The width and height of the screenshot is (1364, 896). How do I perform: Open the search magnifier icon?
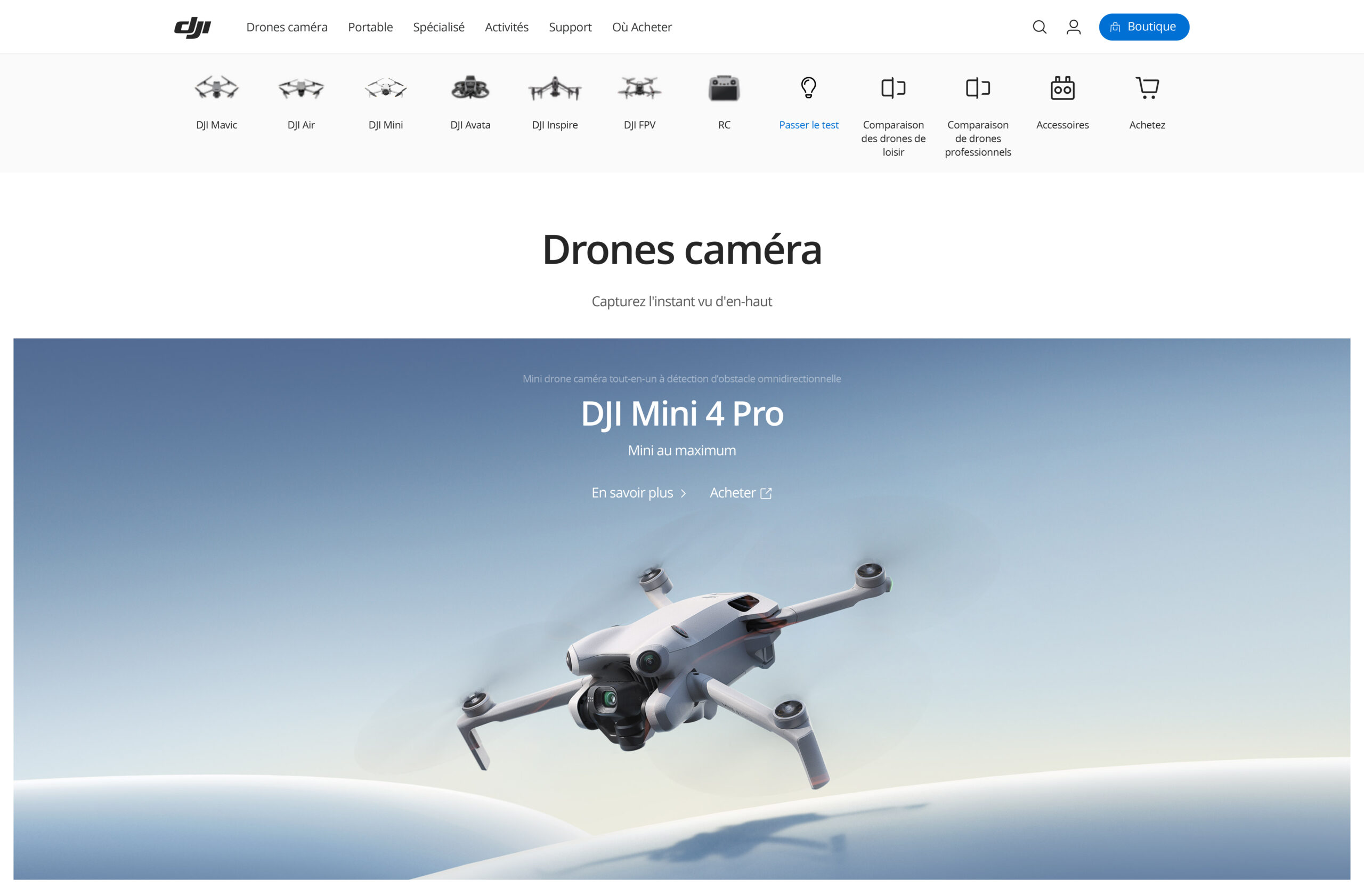coord(1039,27)
